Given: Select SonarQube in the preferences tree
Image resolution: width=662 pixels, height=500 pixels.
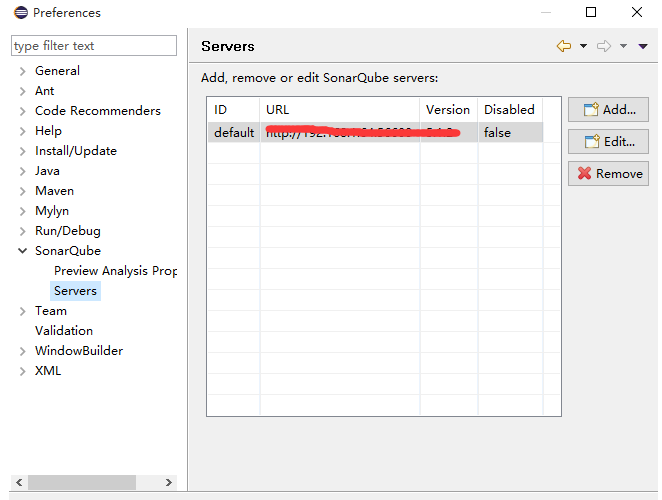Looking at the screenshot, I should tap(68, 251).
